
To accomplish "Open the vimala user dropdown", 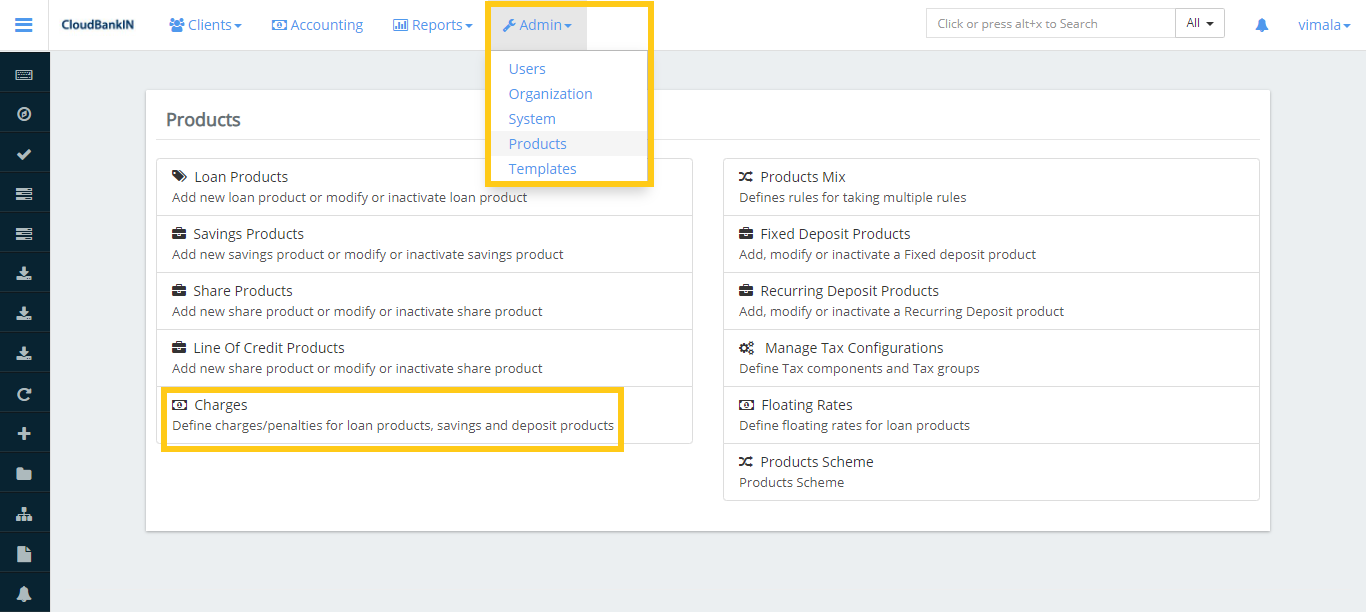I will (x=1324, y=25).
